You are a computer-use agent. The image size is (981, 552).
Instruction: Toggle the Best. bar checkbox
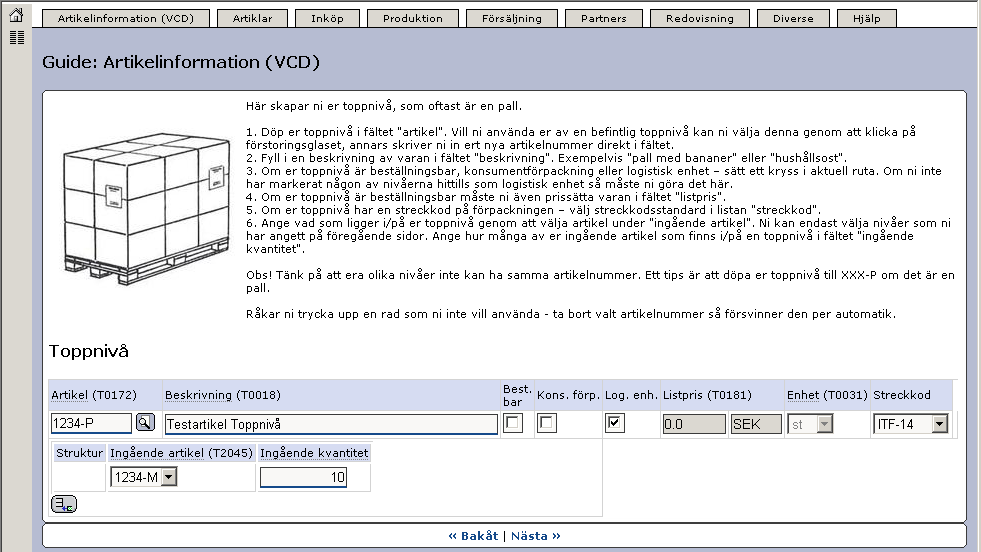pos(513,423)
